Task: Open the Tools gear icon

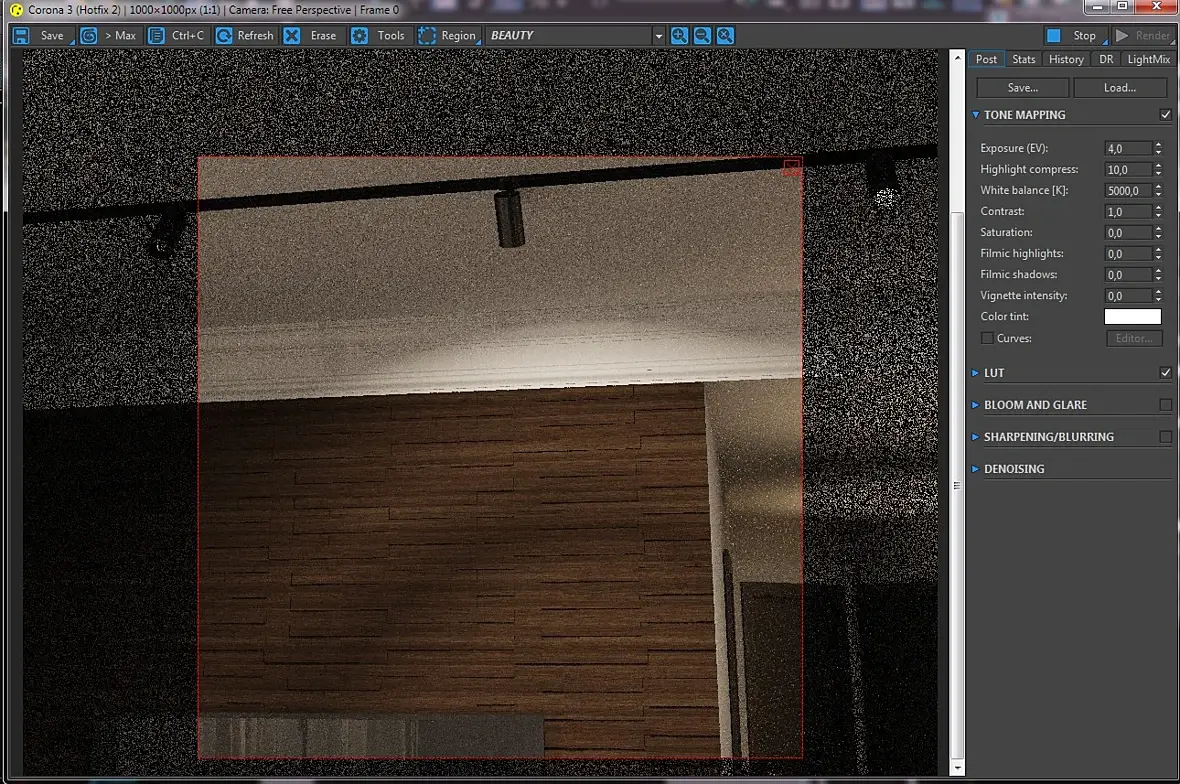Action: pyautogui.click(x=360, y=35)
